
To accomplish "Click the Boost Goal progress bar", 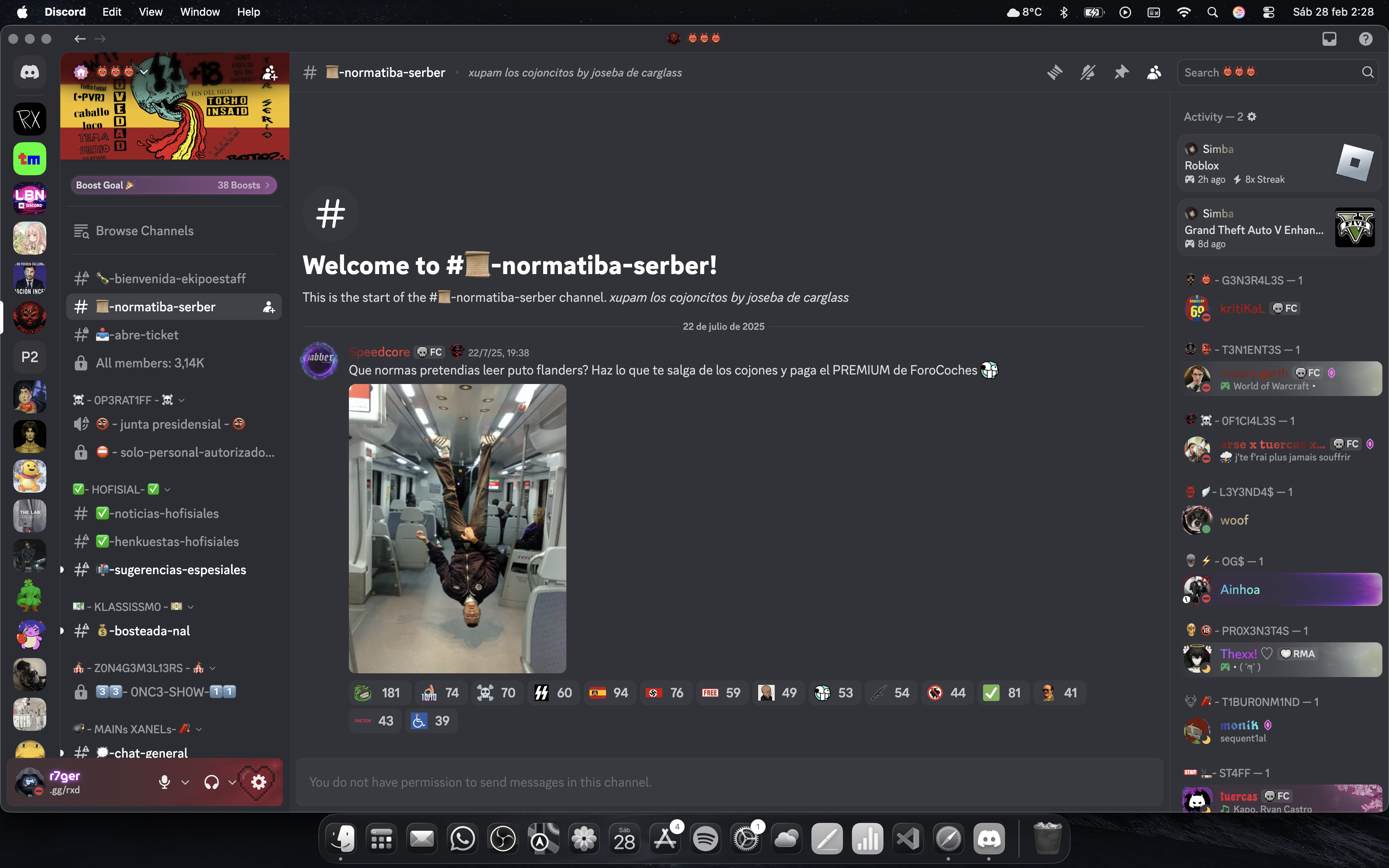I will click(173, 185).
